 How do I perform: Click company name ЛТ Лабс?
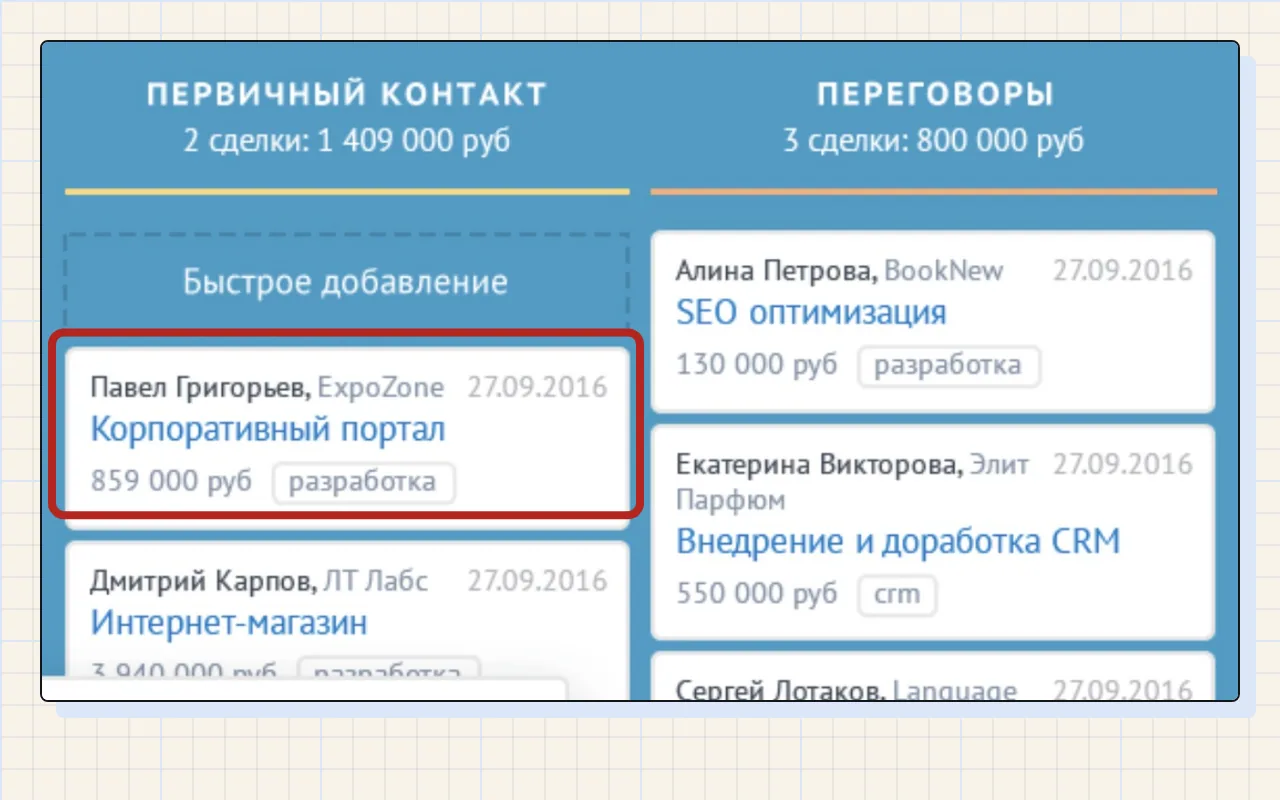pyautogui.click(x=375, y=581)
